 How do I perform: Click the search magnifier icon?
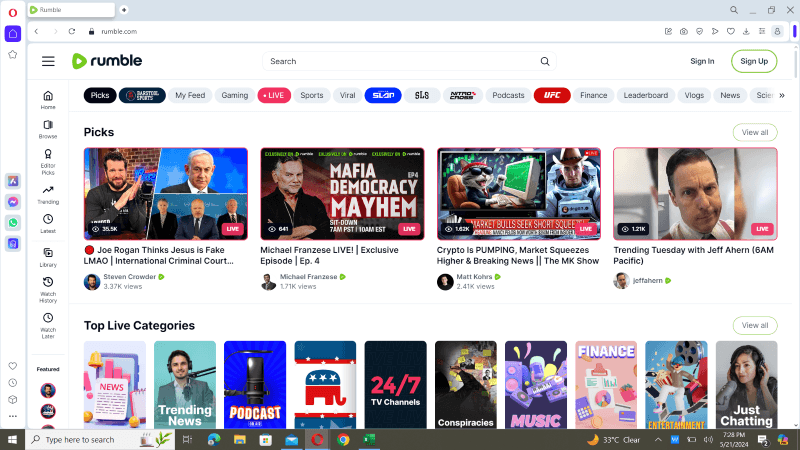tap(545, 61)
